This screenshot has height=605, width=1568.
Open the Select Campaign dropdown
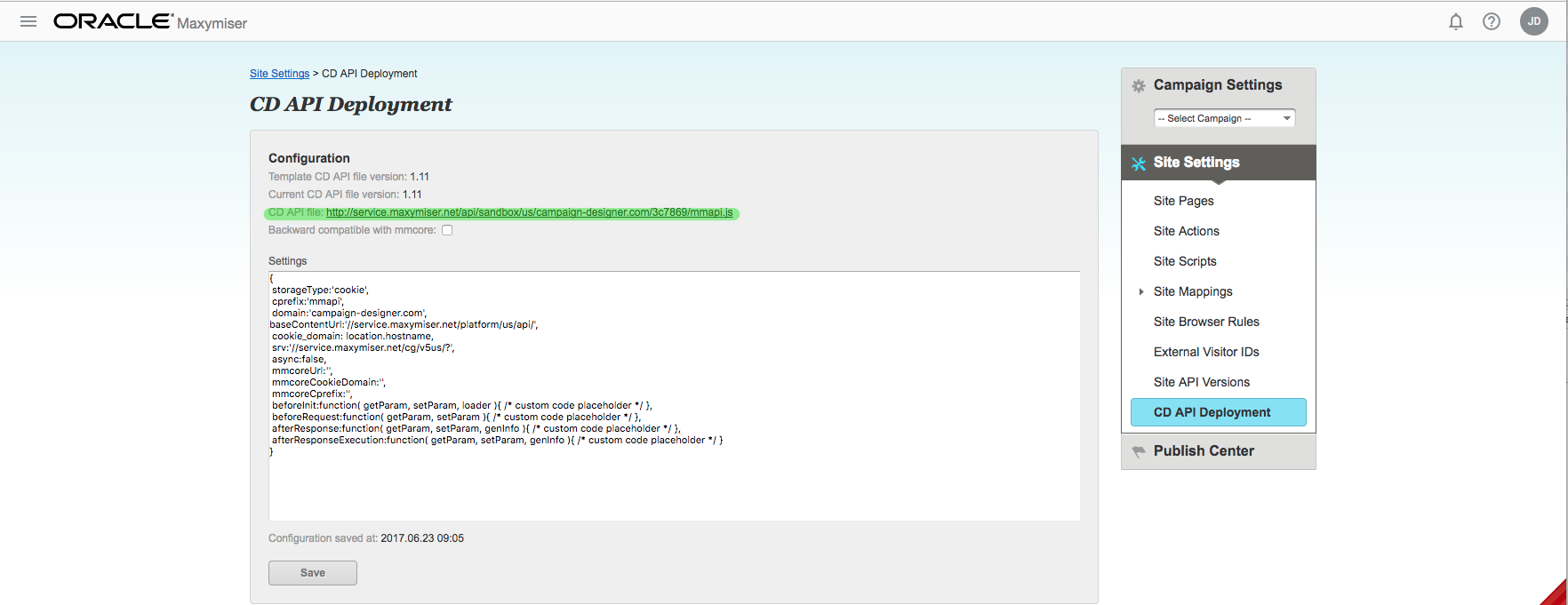point(1224,118)
